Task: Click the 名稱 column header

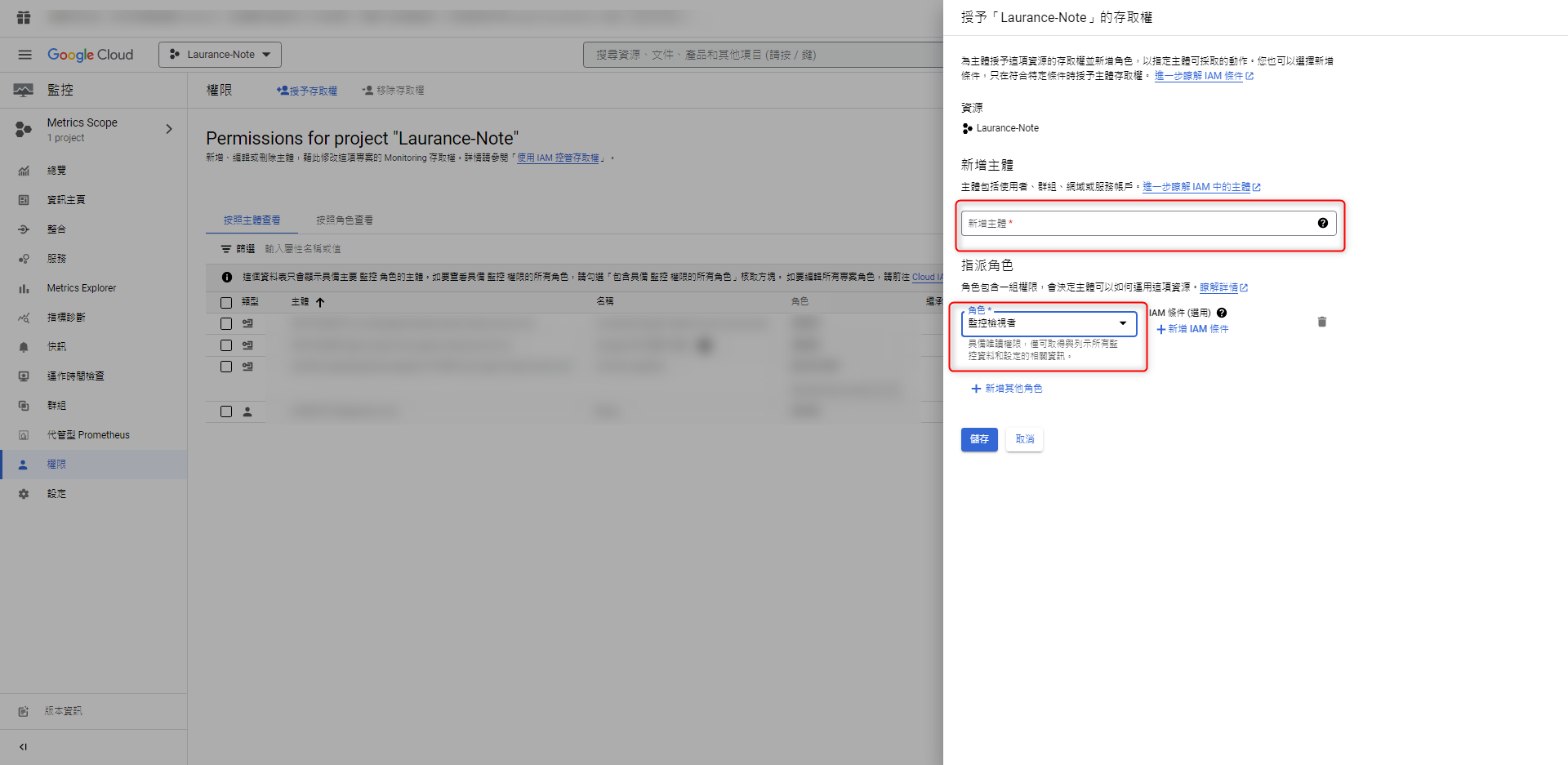Action: [605, 301]
